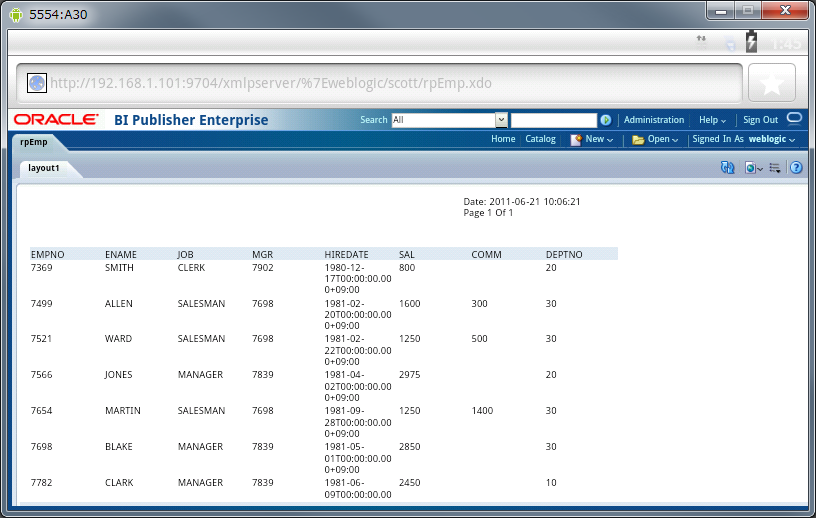Open the report Actions list icon
Screen dimensions: 816x518
coord(775,168)
